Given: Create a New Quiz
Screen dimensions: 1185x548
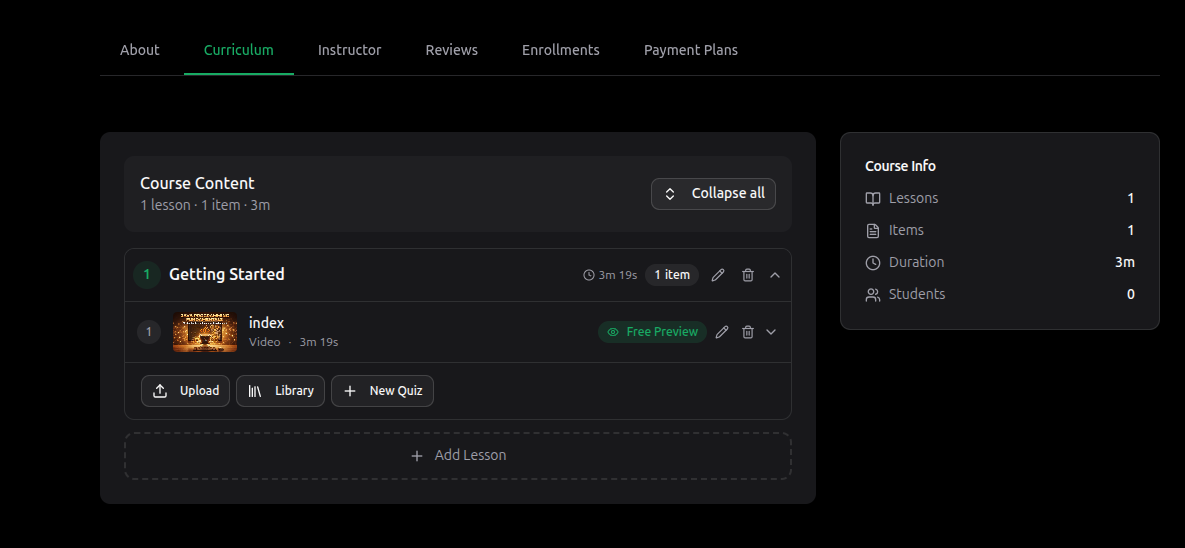Looking at the screenshot, I should coord(382,391).
